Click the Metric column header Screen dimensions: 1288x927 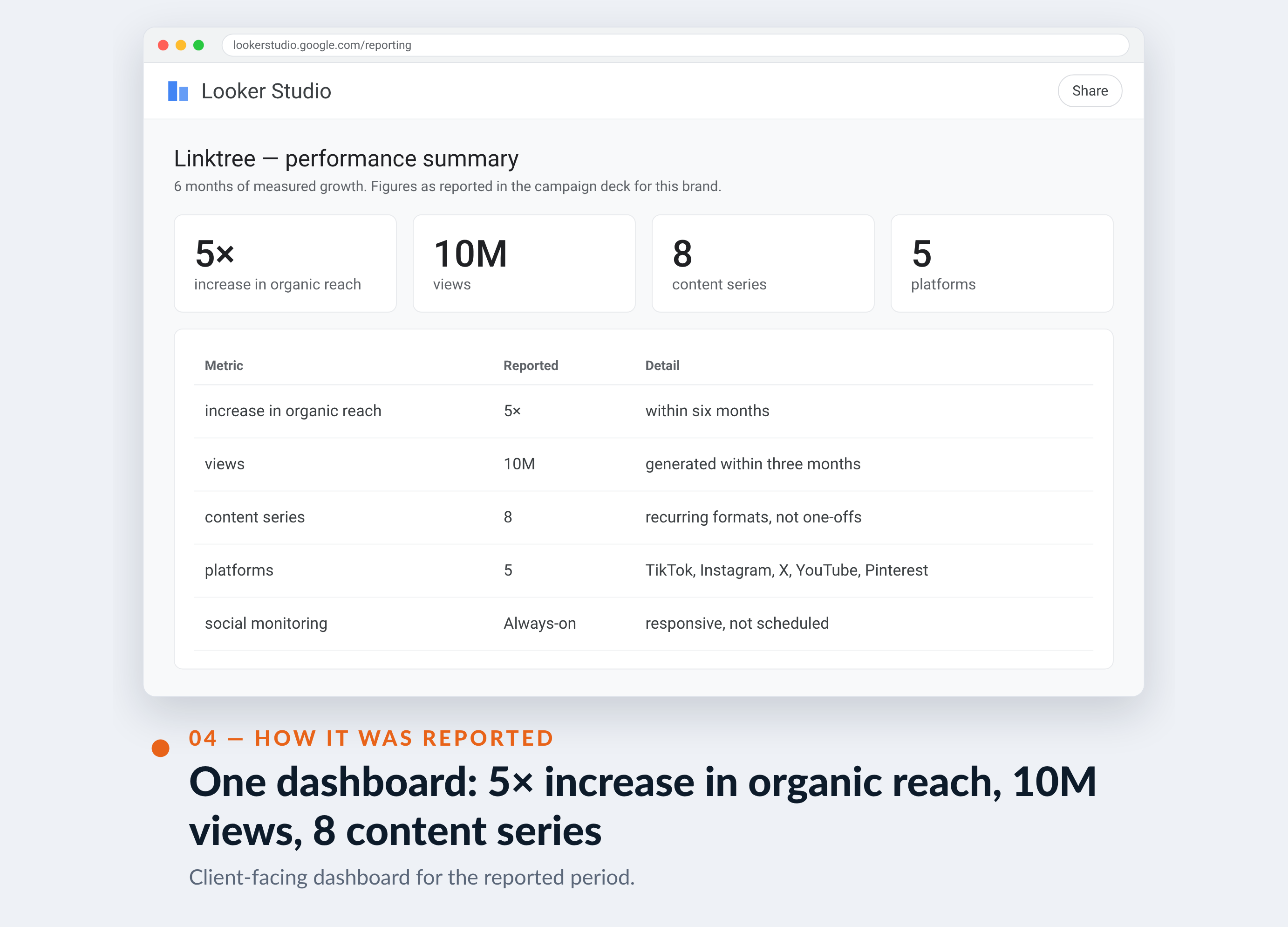[x=224, y=365]
